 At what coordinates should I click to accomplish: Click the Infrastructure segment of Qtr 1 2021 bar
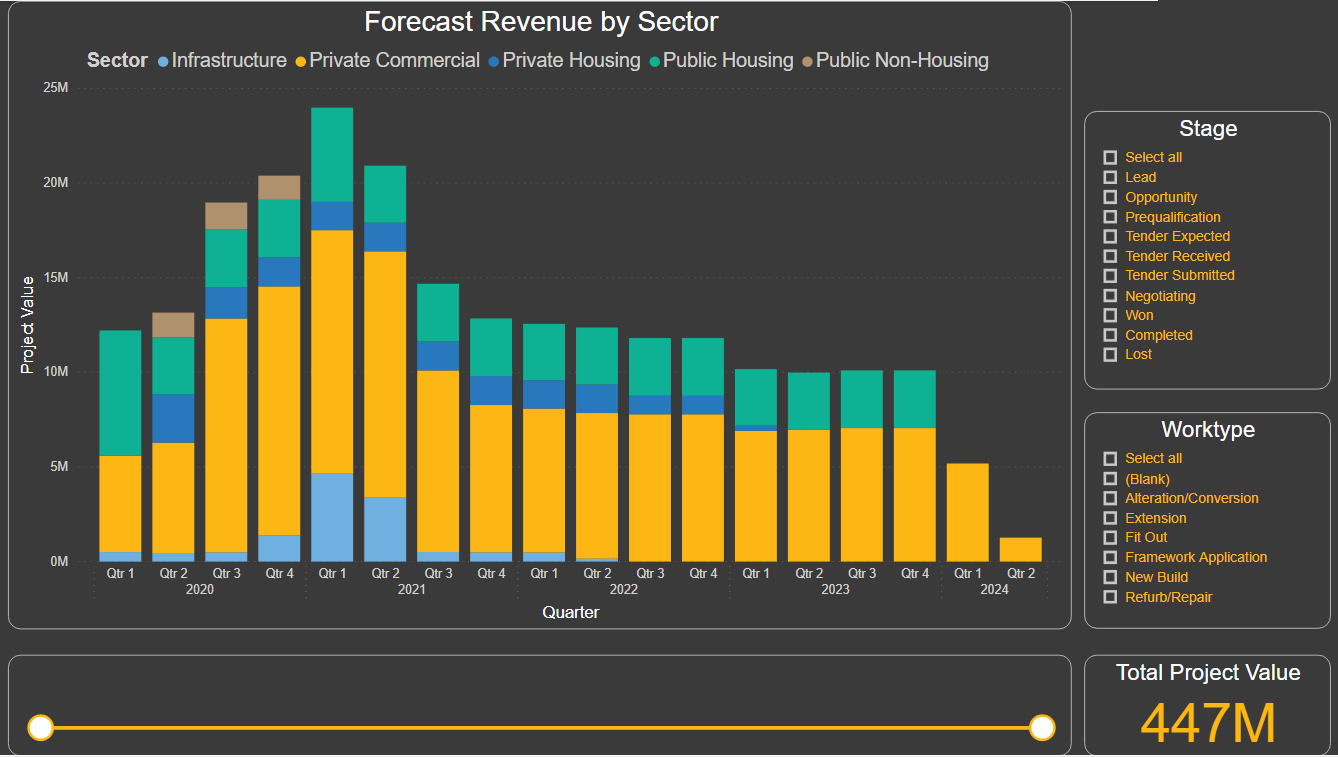(332, 517)
